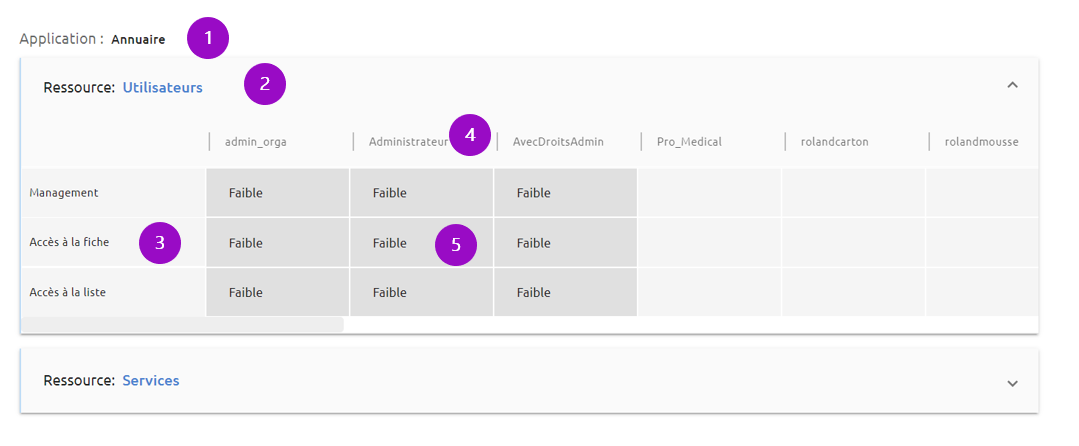
Task: Select the AvecDroitsAdmin column header
Action: click(x=558, y=142)
